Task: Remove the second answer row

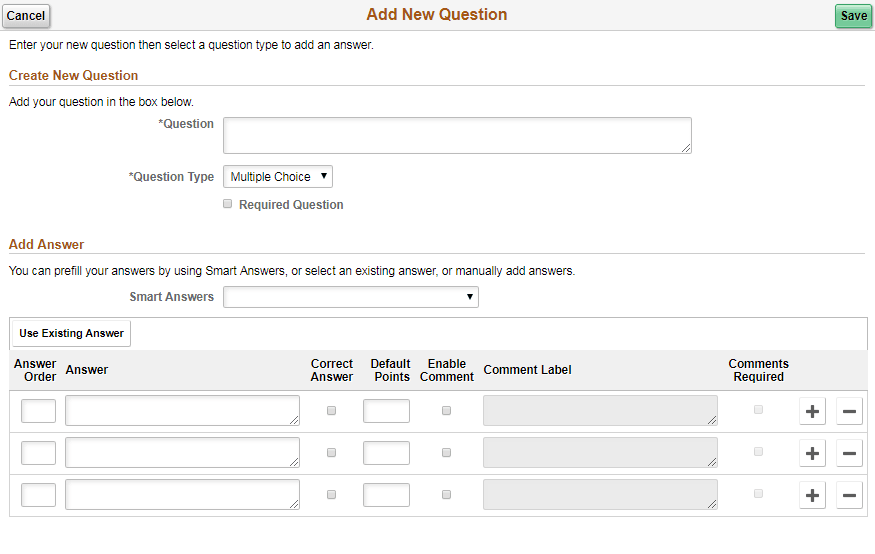Action: click(849, 453)
